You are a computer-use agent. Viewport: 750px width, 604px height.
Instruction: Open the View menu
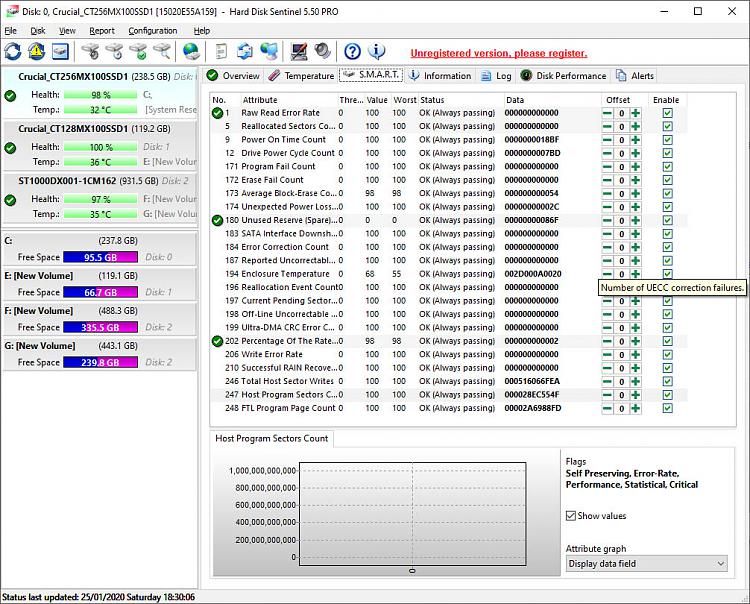(x=67, y=31)
